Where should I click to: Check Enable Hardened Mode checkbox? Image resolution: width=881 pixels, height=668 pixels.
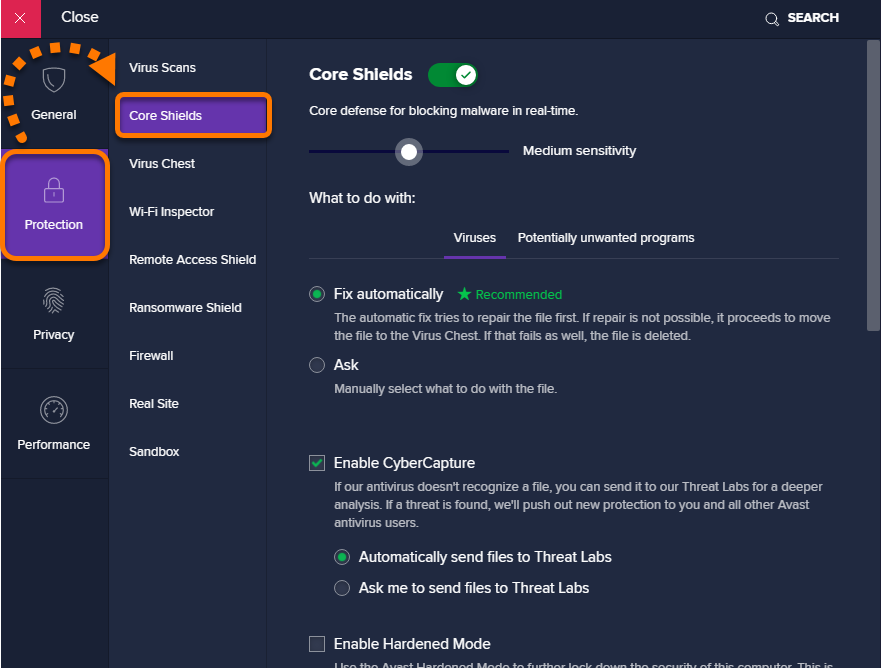pos(317,644)
